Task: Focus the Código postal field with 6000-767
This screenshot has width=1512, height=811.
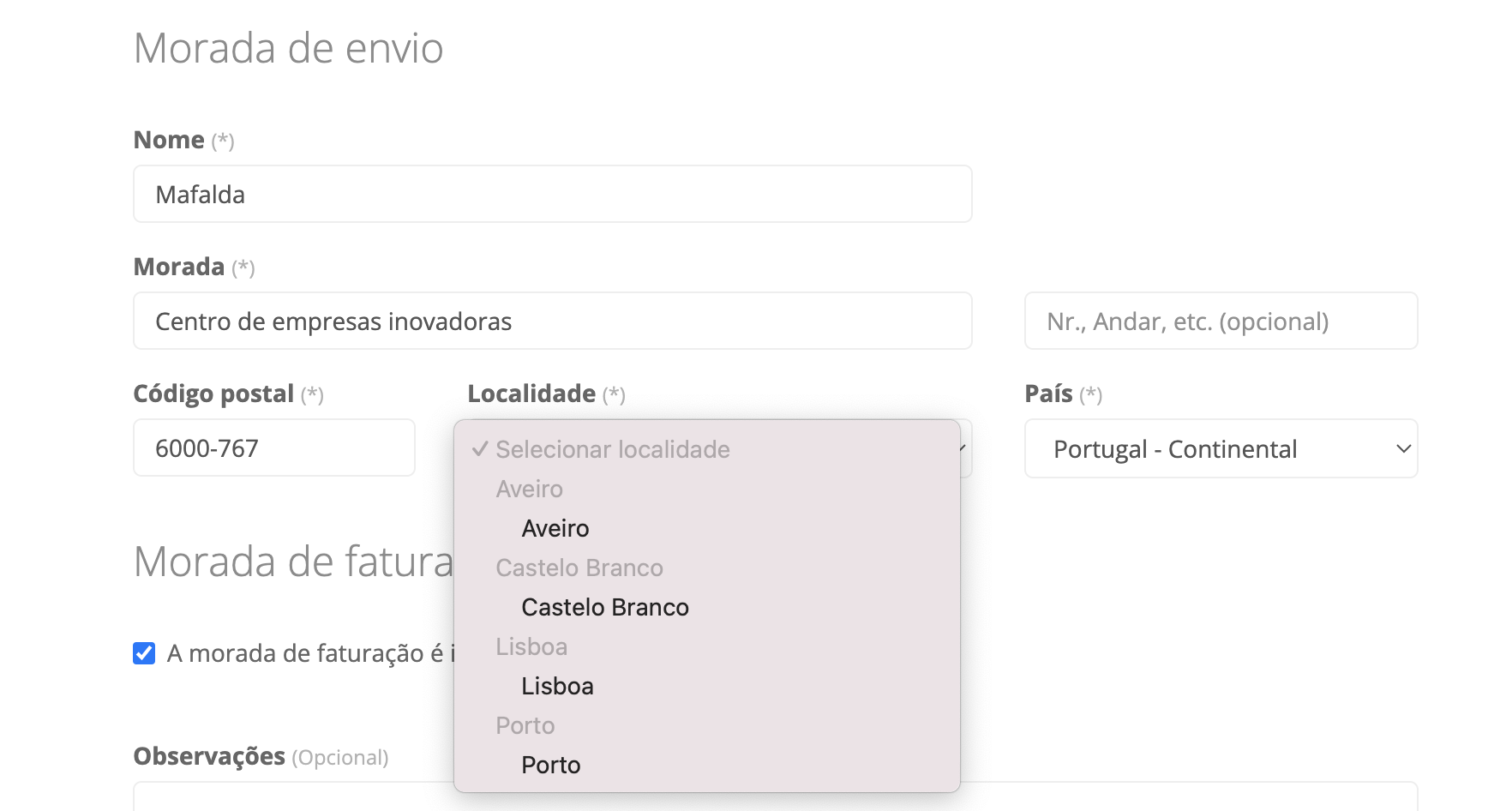Action: 273,448
